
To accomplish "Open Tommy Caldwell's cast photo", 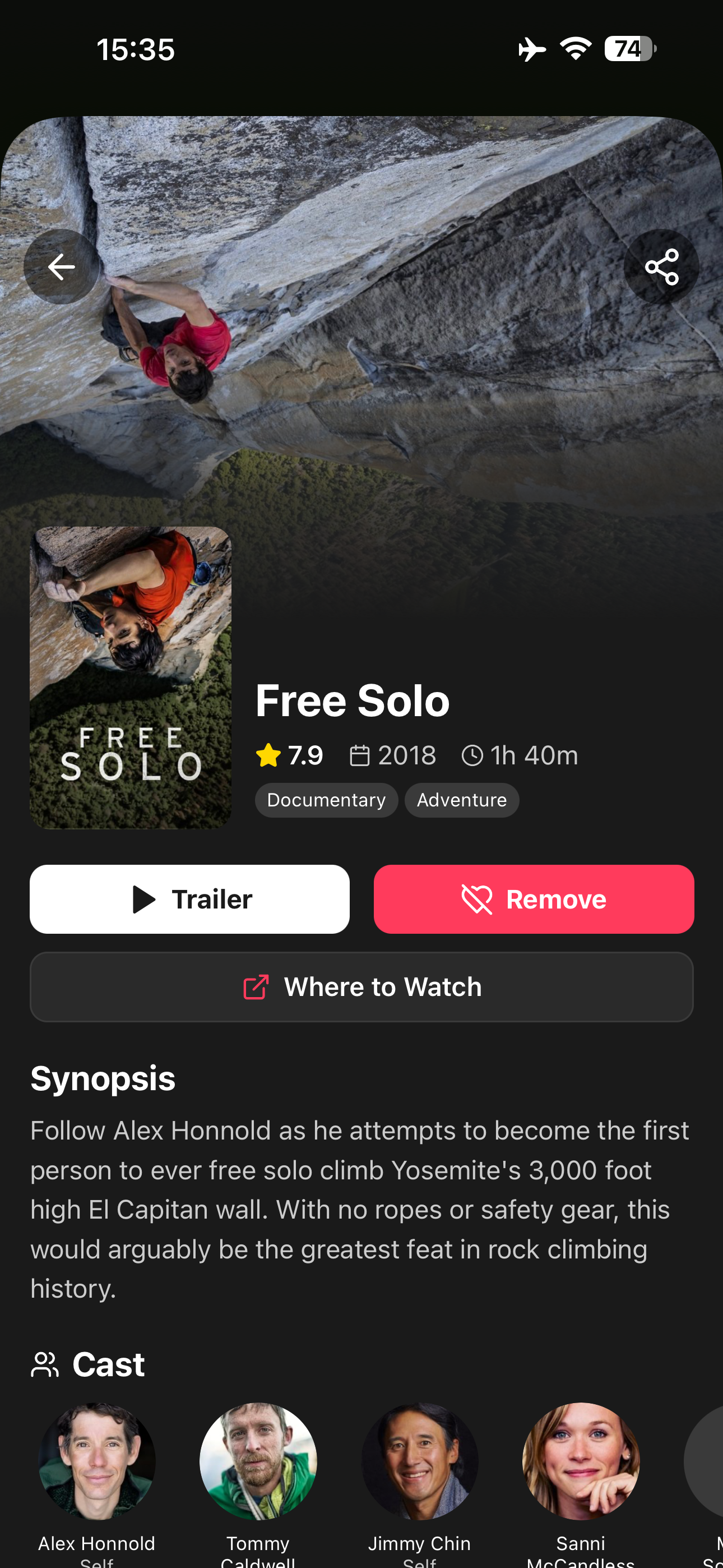I will point(258,1461).
